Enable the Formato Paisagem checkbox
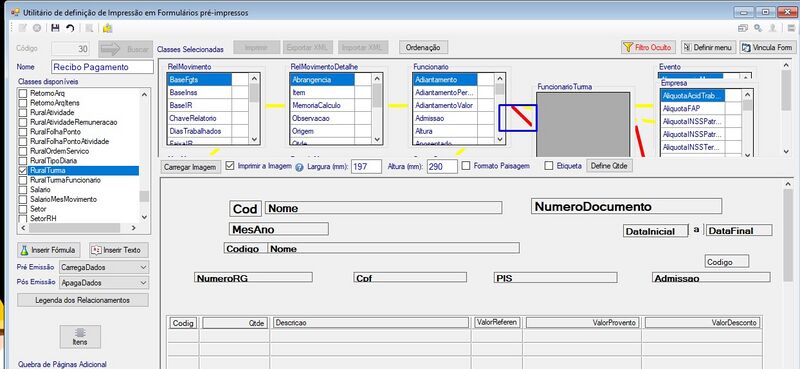The width and height of the screenshot is (800, 369). pos(466,166)
